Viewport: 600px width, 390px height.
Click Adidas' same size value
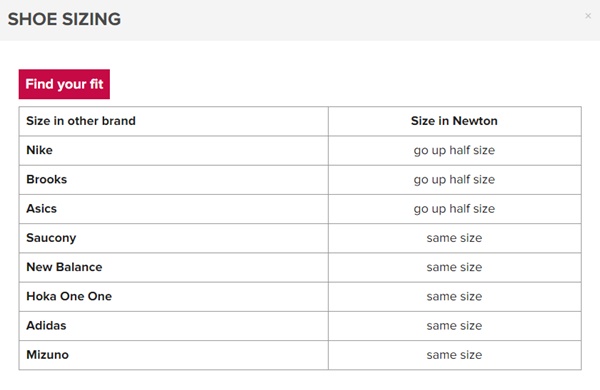point(454,326)
